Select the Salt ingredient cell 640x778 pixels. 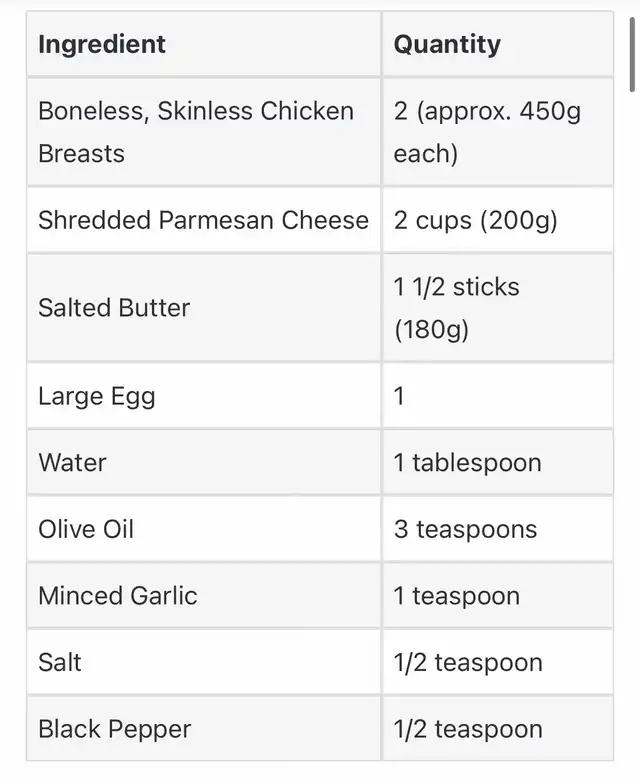[60, 662]
